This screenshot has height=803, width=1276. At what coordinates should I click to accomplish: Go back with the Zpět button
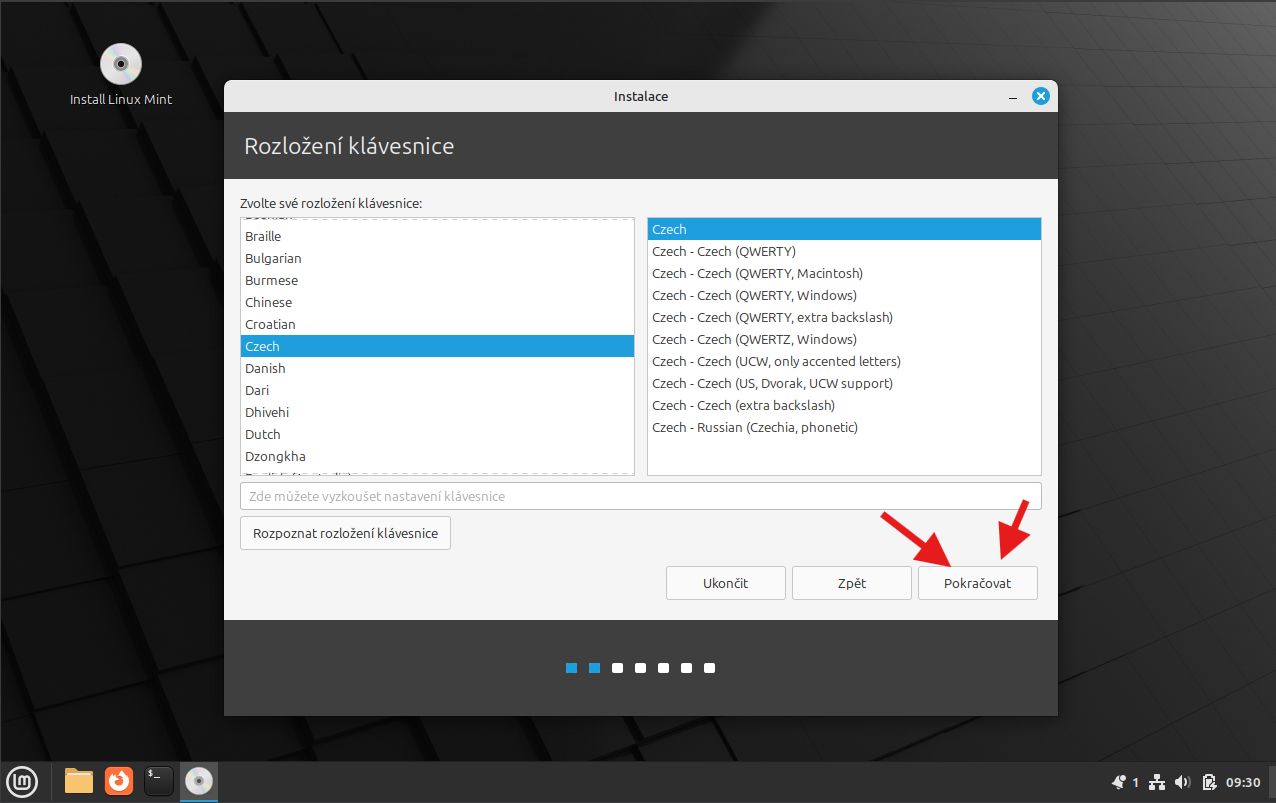coord(851,583)
